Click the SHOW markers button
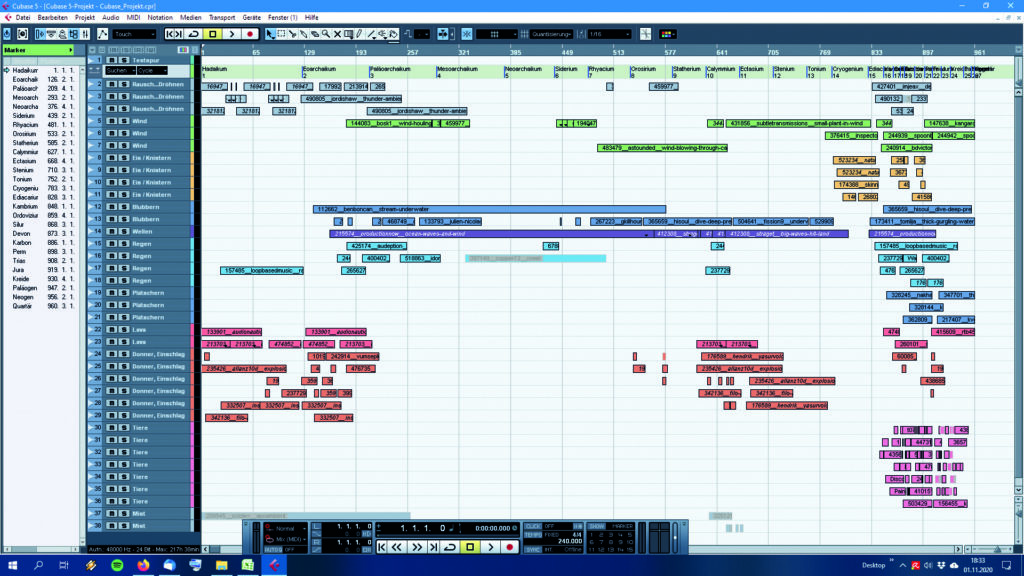This screenshot has width=1024, height=576. [x=597, y=526]
